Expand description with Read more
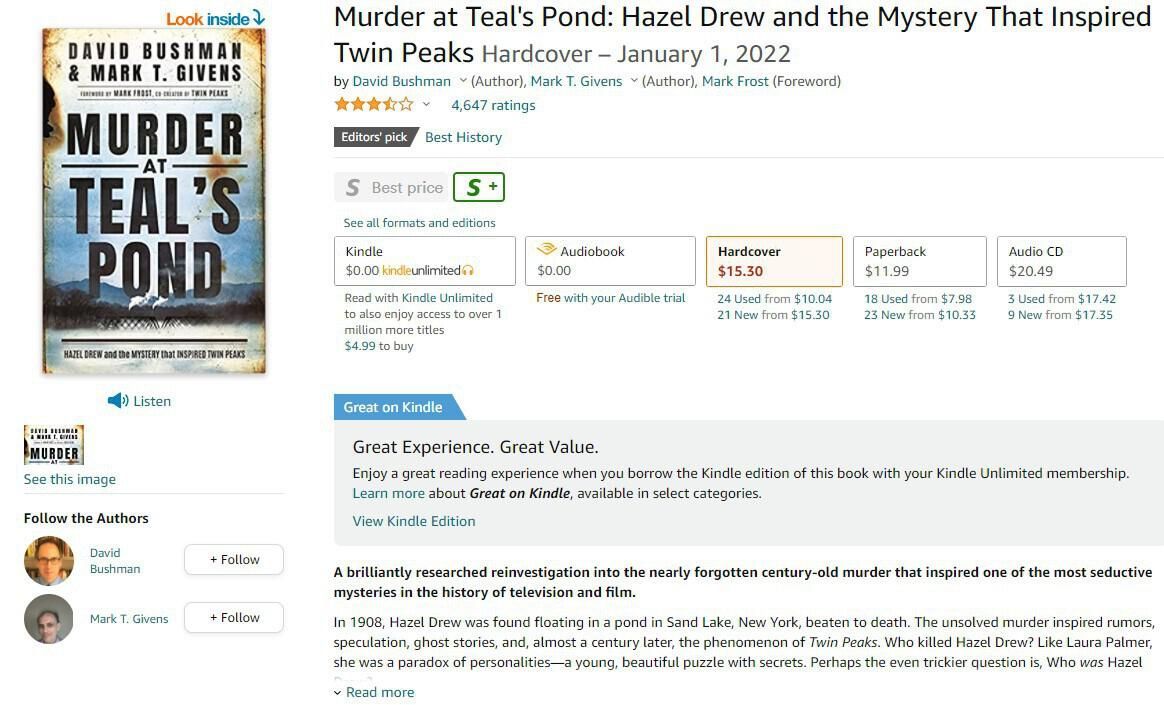Image resolution: width=1164 pixels, height=705 pixels. pyautogui.click(x=374, y=692)
